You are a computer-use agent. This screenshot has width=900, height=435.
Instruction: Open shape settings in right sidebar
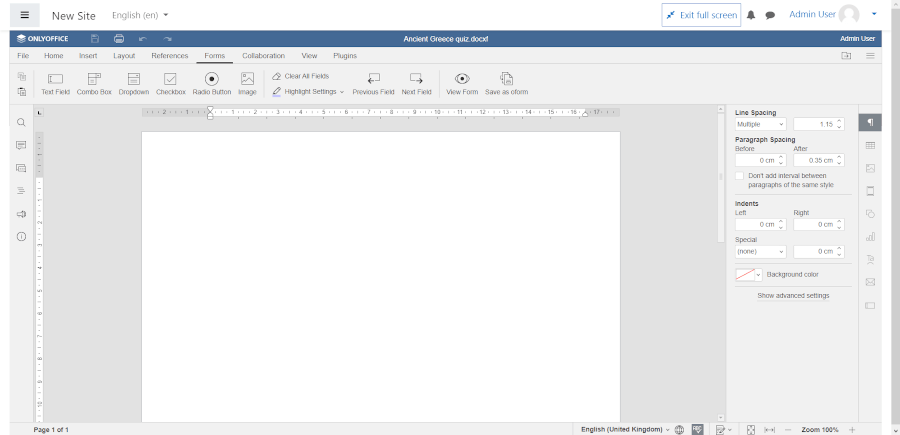[x=870, y=213]
